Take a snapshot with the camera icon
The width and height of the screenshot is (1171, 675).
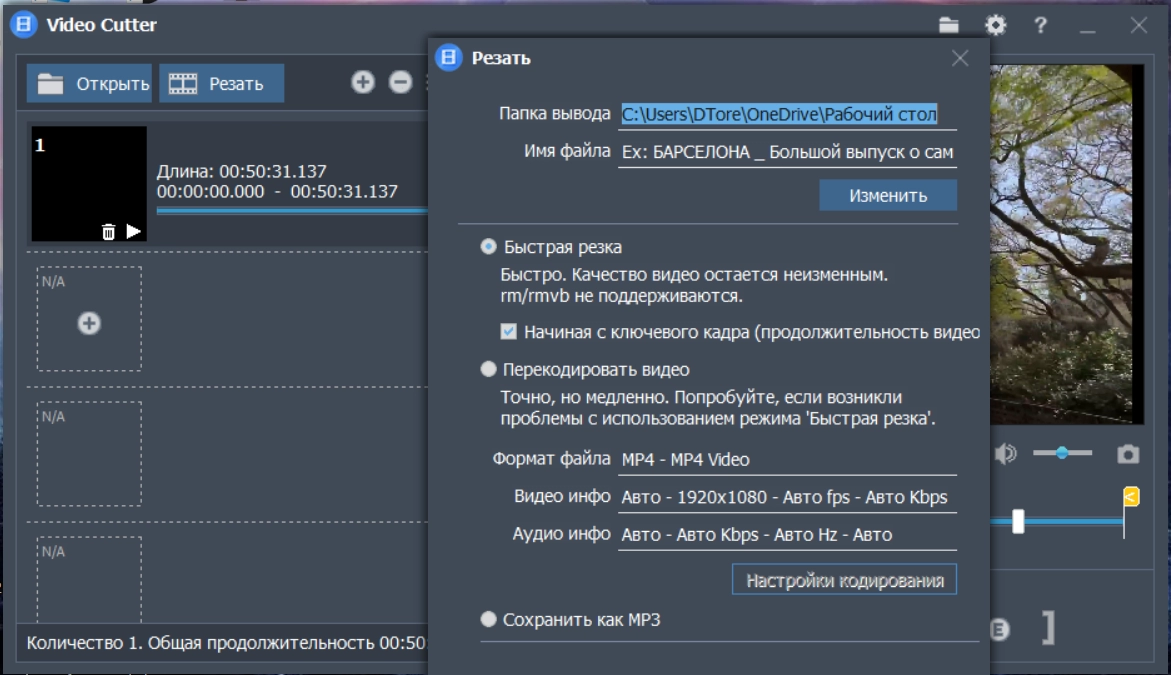click(1128, 455)
